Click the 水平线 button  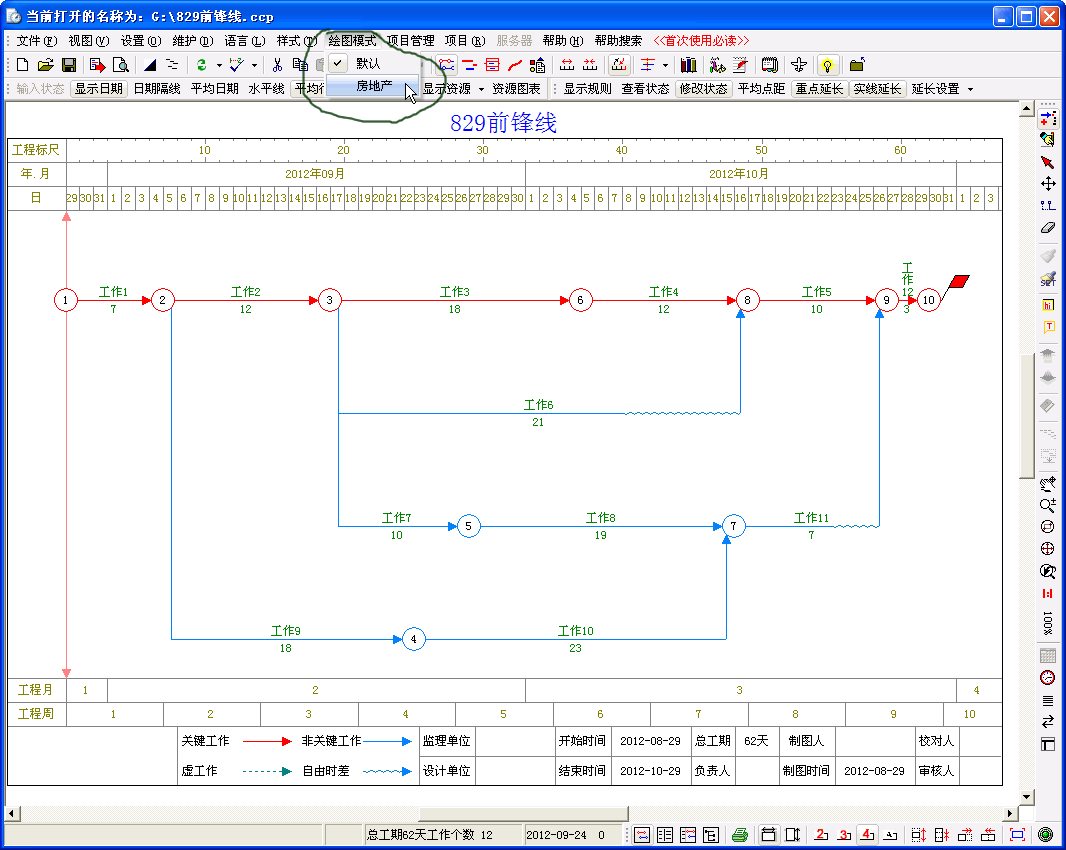click(x=266, y=88)
